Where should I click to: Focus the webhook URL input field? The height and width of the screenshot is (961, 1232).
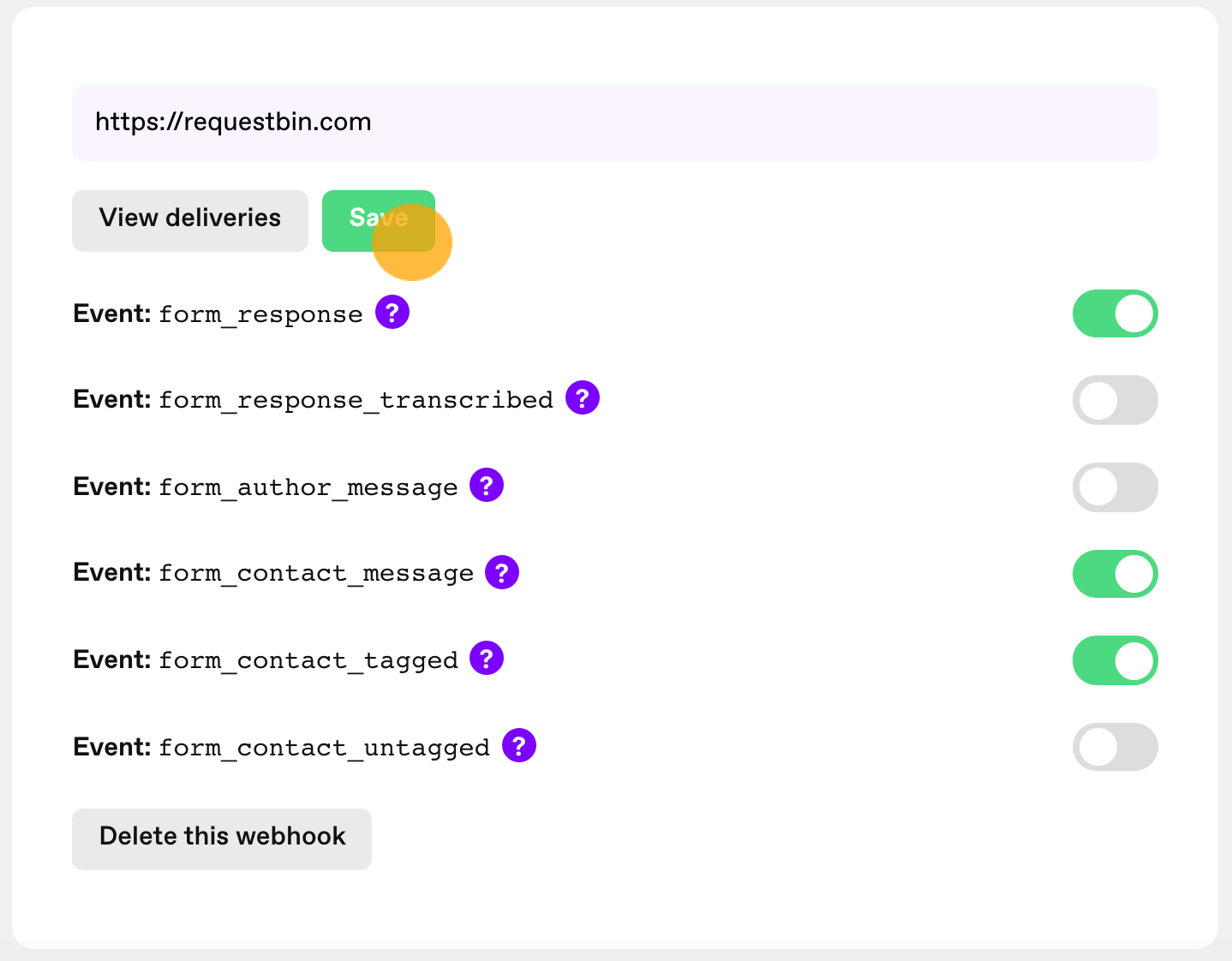tap(615, 122)
